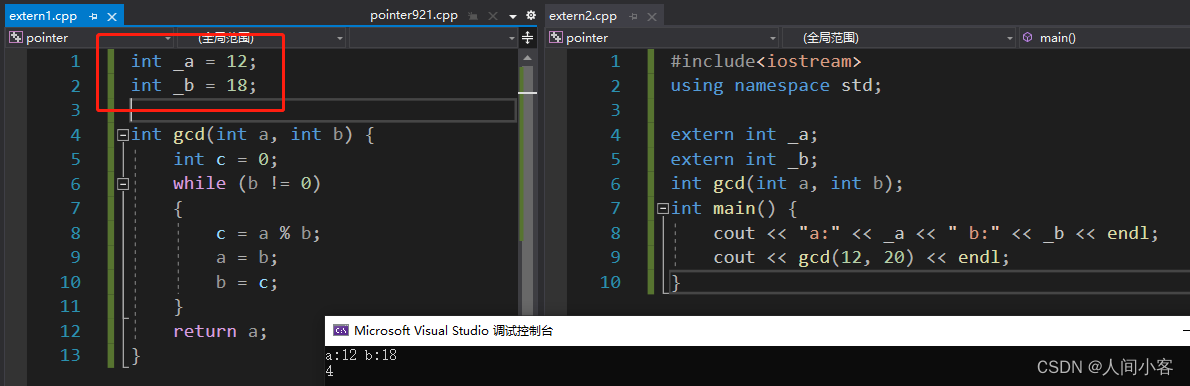Screen dimensions: 1190x386
Task: Click line number 8 in extern2.cpp
Action: click(x=615, y=233)
